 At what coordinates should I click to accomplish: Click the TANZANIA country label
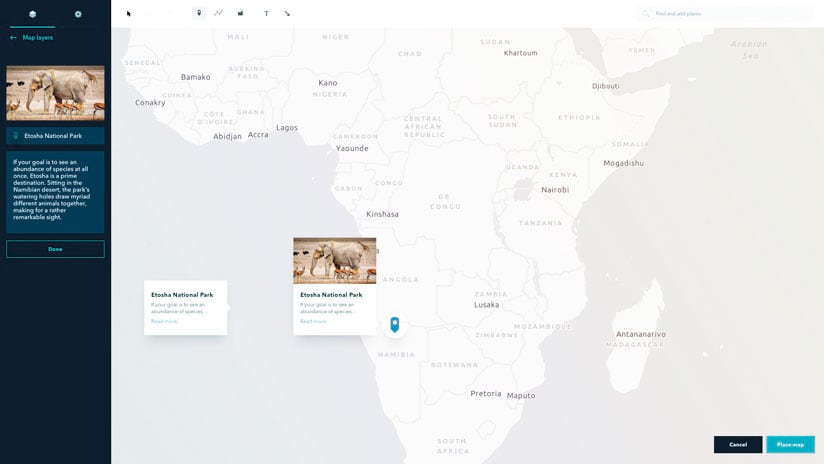pos(541,223)
